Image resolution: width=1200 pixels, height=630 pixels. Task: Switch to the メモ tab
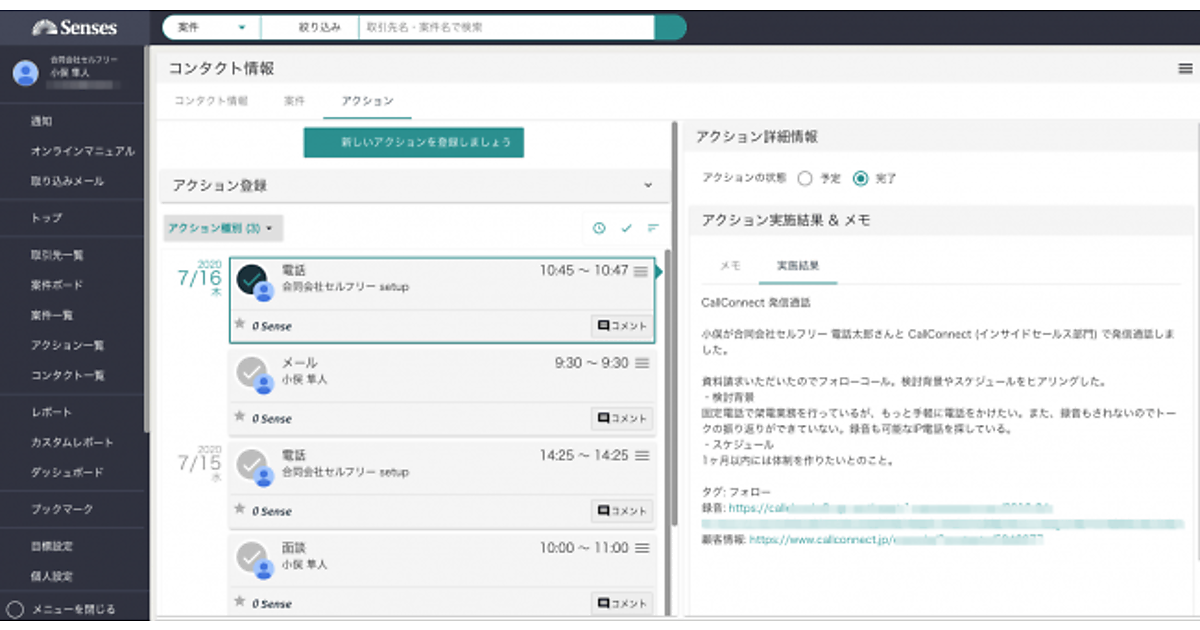click(730, 266)
